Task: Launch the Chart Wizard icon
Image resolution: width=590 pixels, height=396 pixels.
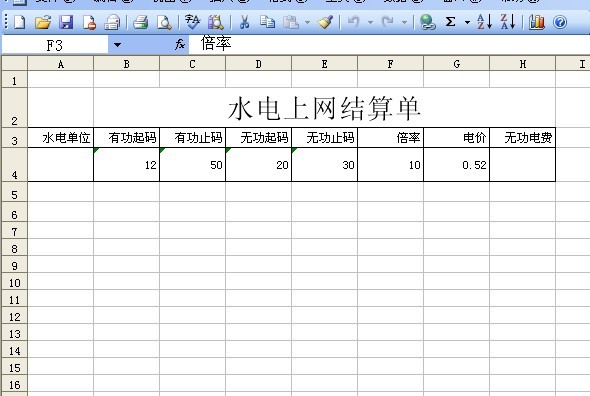Action: [537, 22]
